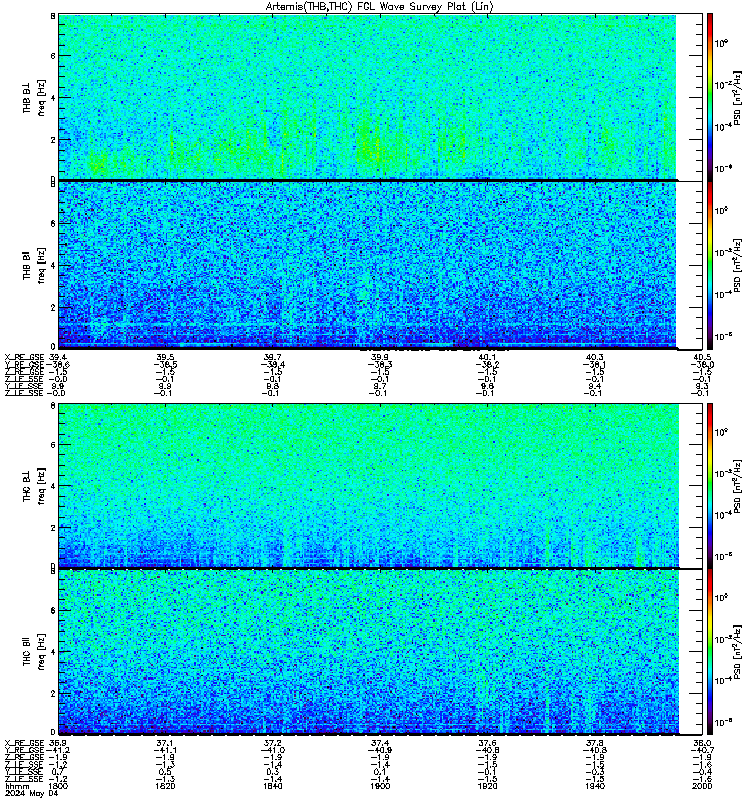750x800 pixels.
Task: Click the 8 Hz tick label on THB B-perpendicular axis
Action: tap(53, 16)
